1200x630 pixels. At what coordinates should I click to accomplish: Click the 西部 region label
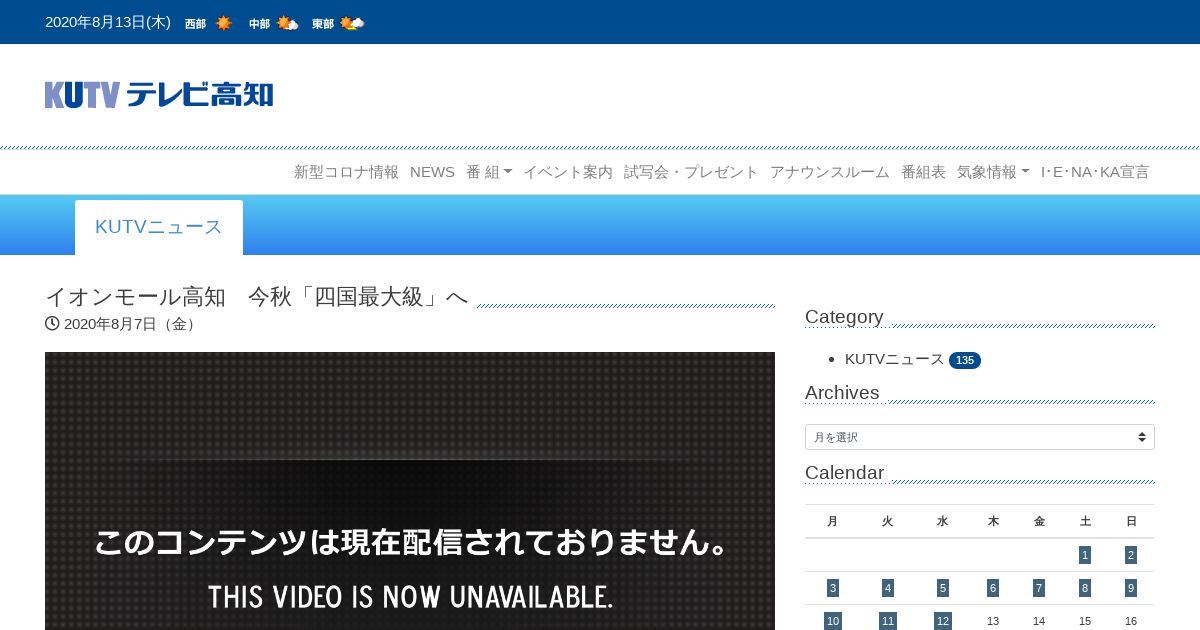coord(195,24)
